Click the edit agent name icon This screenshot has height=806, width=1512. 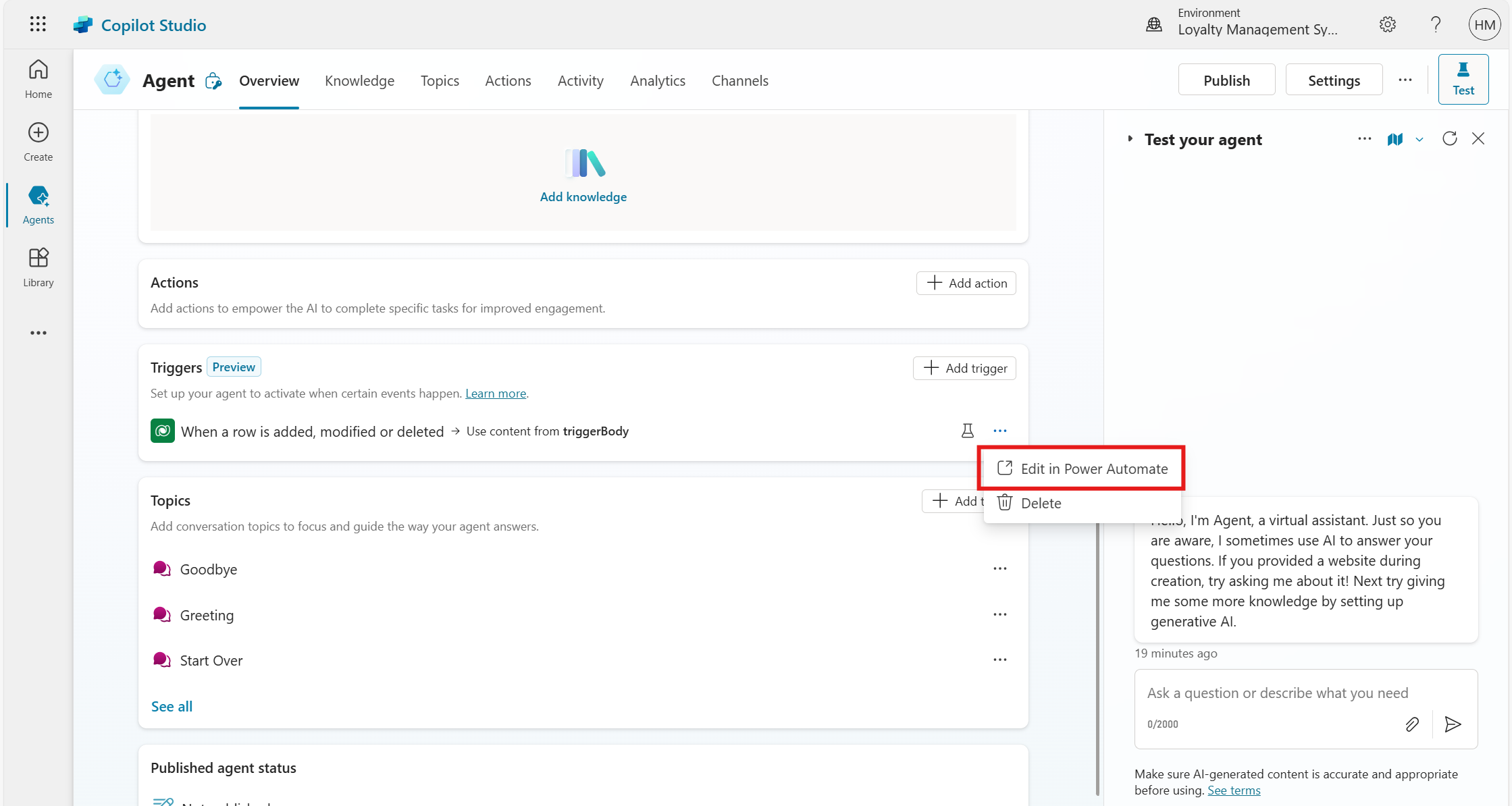(x=213, y=81)
